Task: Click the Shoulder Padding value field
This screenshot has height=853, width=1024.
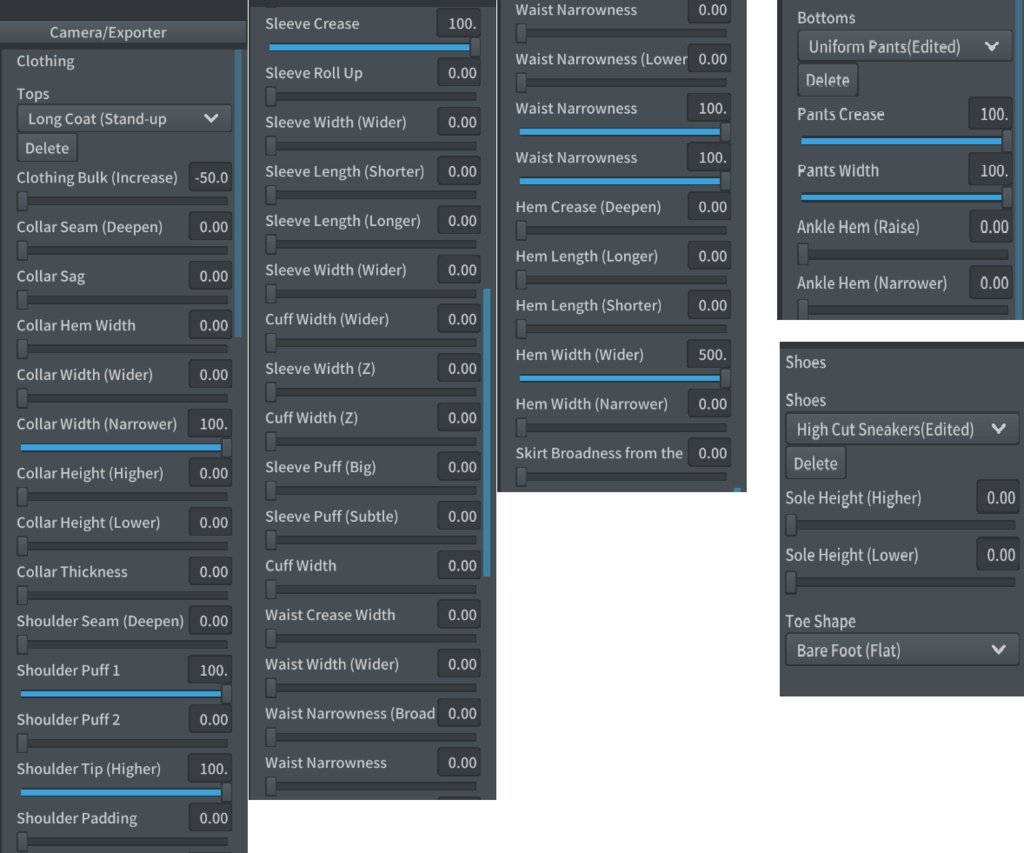Action: [210, 818]
